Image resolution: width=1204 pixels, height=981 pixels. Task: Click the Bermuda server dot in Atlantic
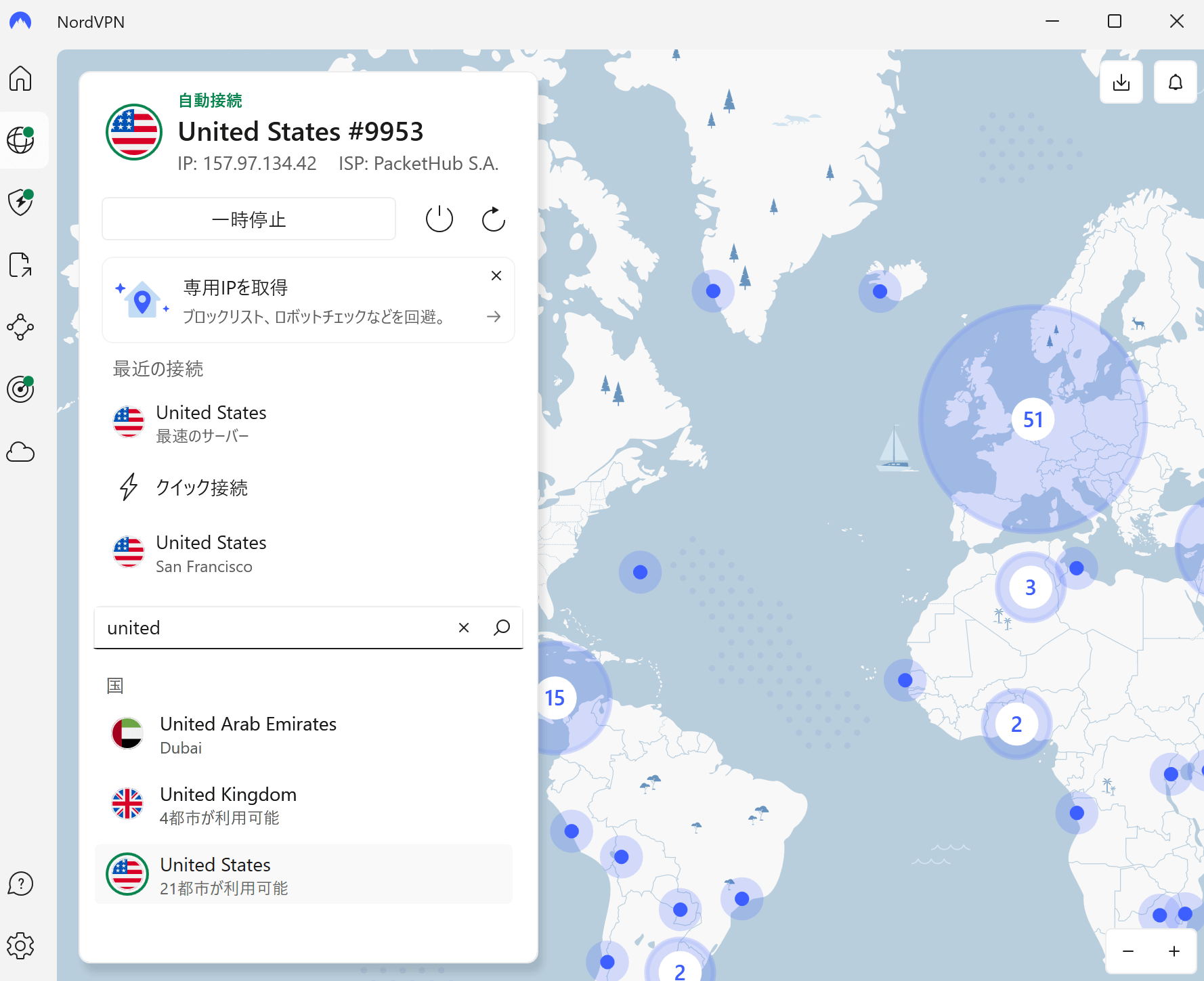tap(640, 572)
